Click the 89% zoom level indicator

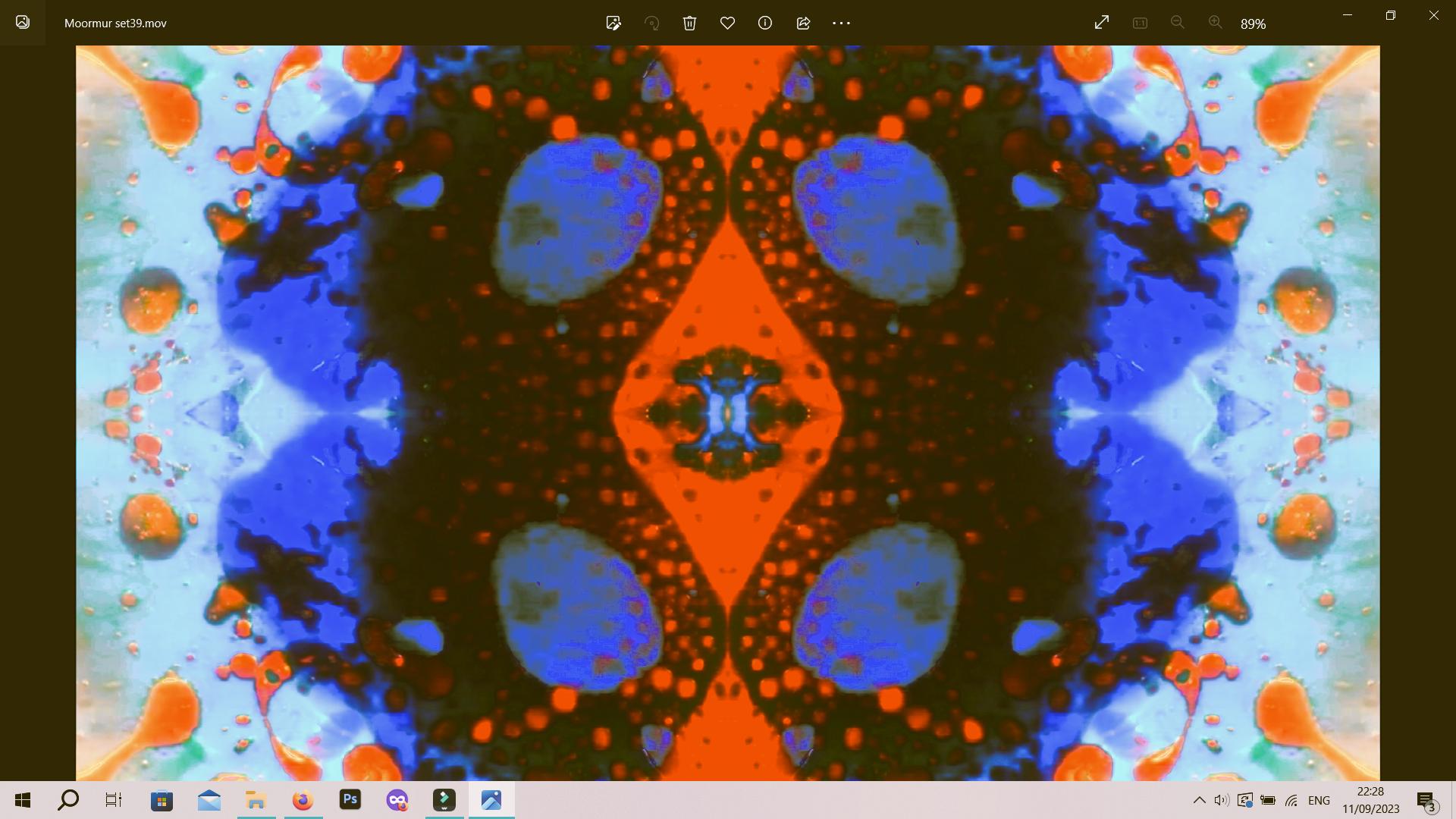[1253, 24]
